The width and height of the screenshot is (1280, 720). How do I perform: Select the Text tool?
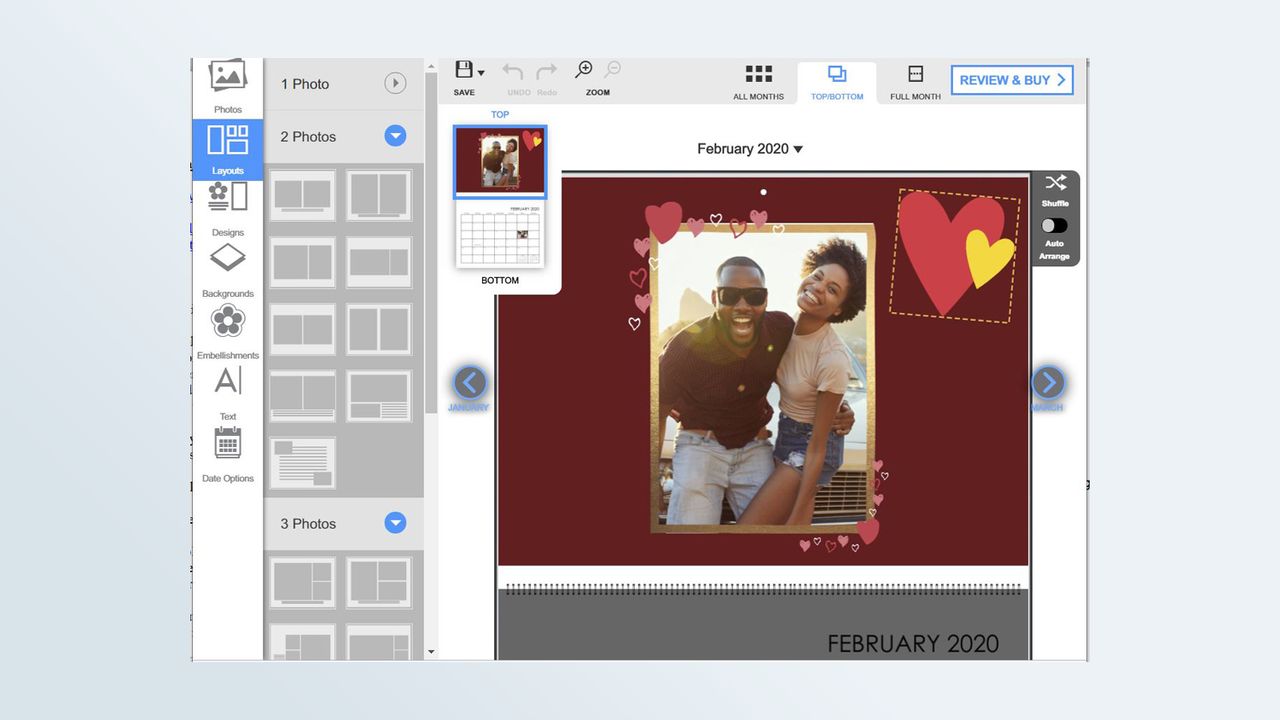coord(228,381)
